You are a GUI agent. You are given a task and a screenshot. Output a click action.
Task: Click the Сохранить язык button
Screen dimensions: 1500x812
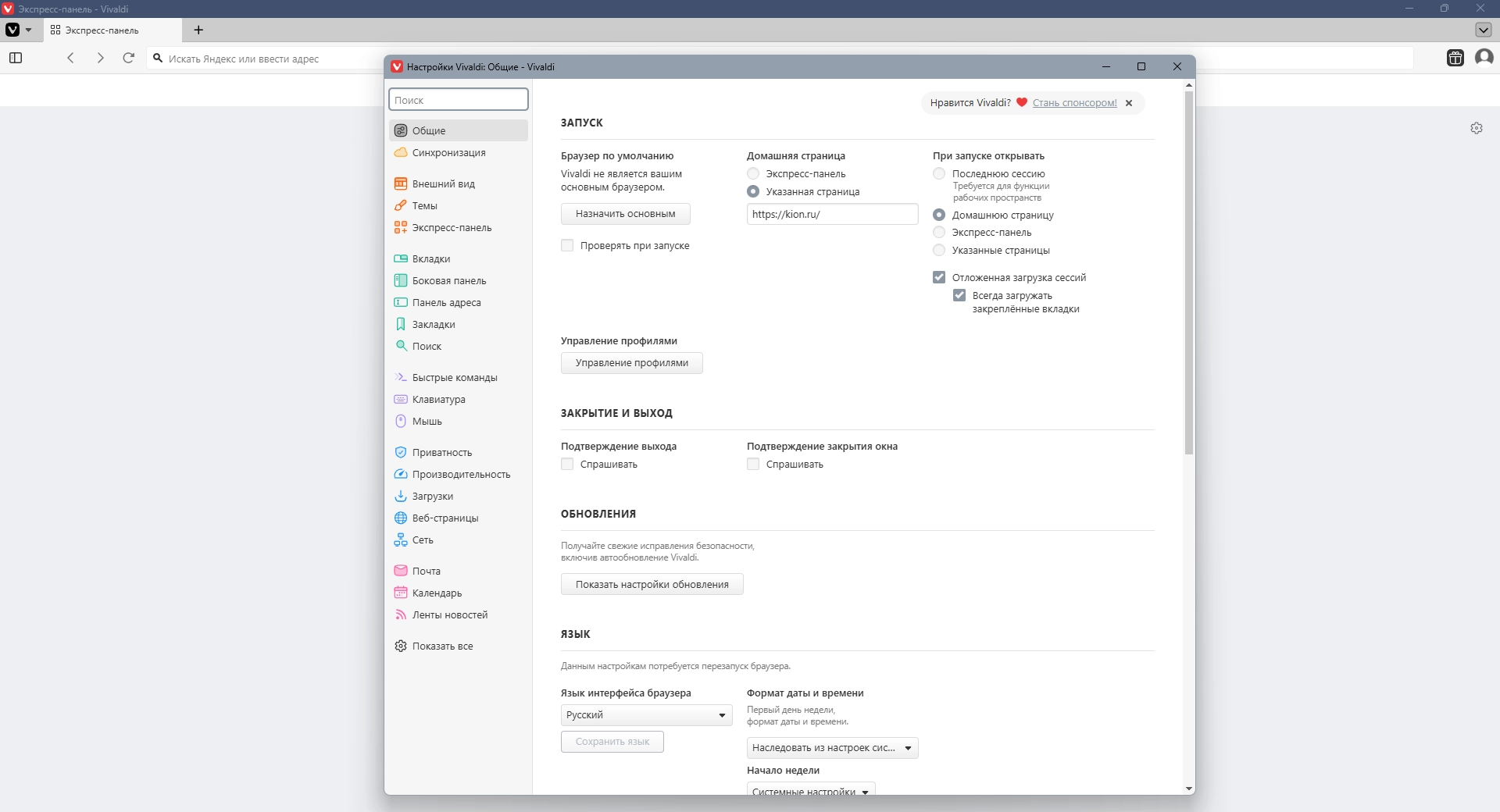point(612,742)
